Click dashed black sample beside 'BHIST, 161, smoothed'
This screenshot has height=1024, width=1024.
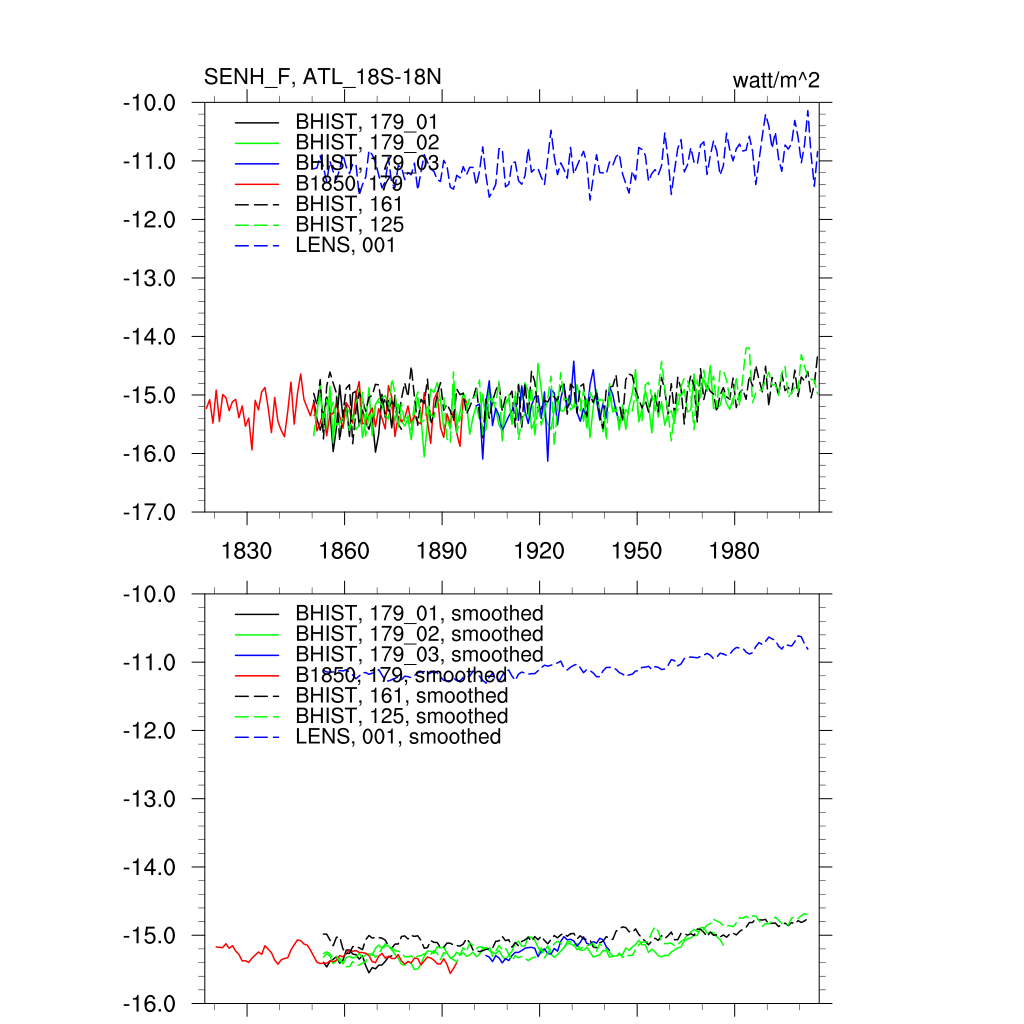click(x=255, y=696)
